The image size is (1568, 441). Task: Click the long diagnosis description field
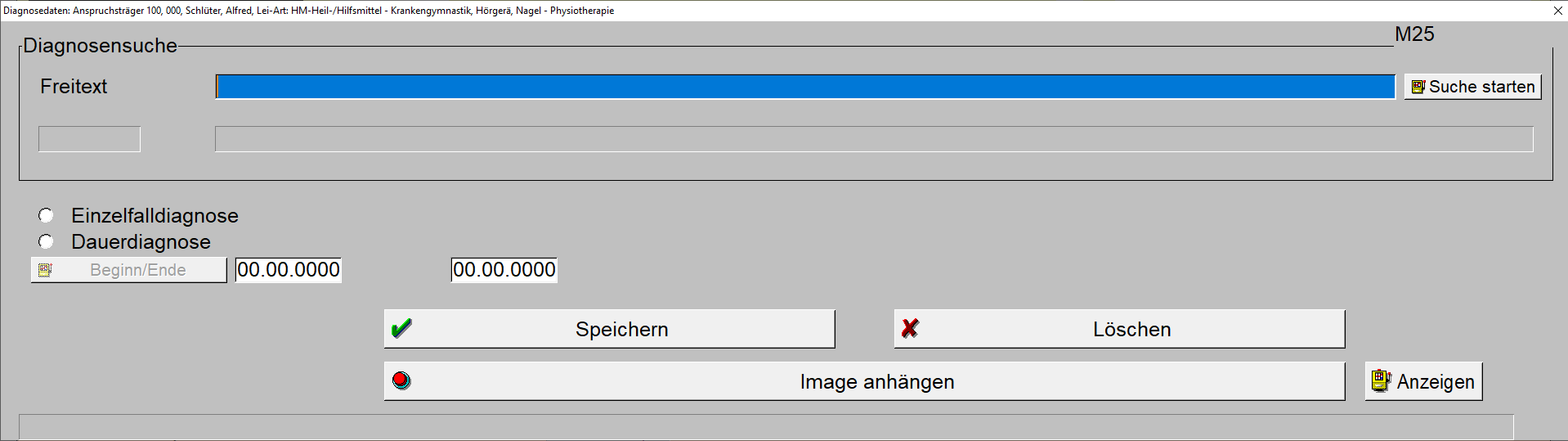(874, 139)
